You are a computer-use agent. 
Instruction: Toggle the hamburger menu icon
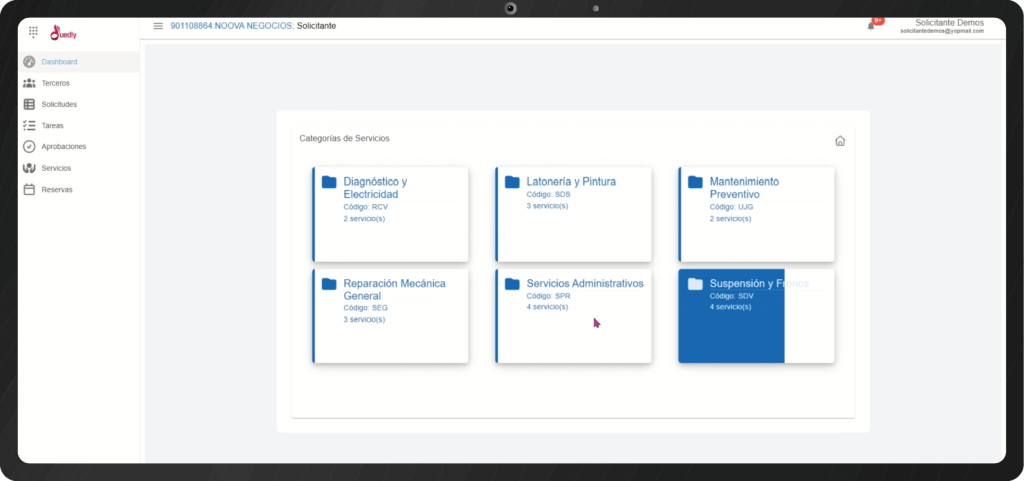click(x=158, y=26)
